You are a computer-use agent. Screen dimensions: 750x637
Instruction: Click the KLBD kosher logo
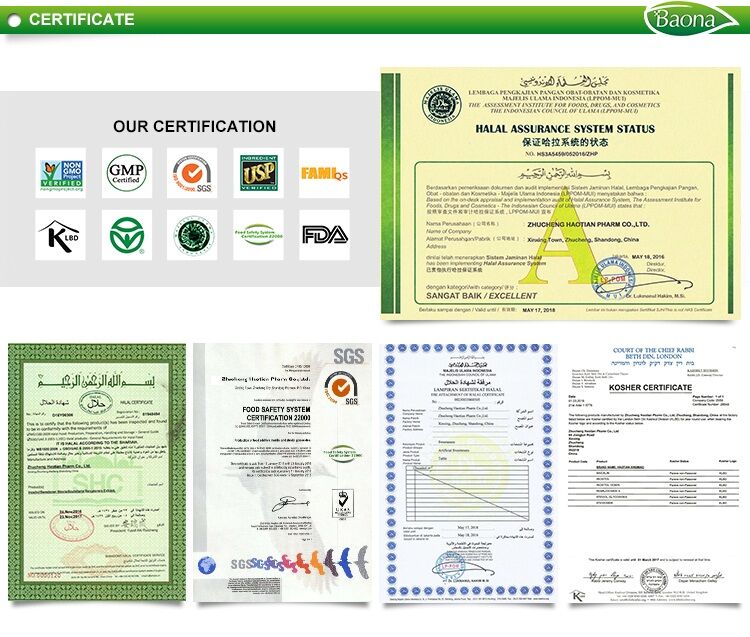click(x=60, y=235)
